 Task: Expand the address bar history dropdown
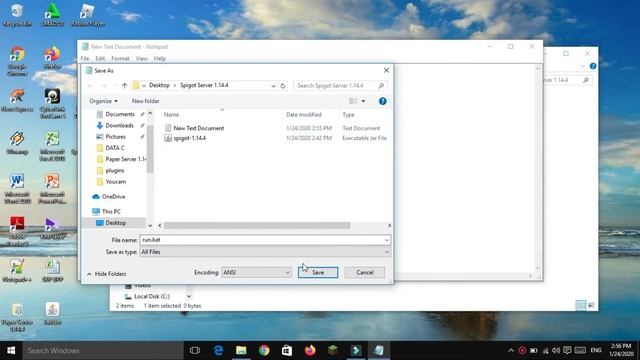pyautogui.click(x=273, y=86)
